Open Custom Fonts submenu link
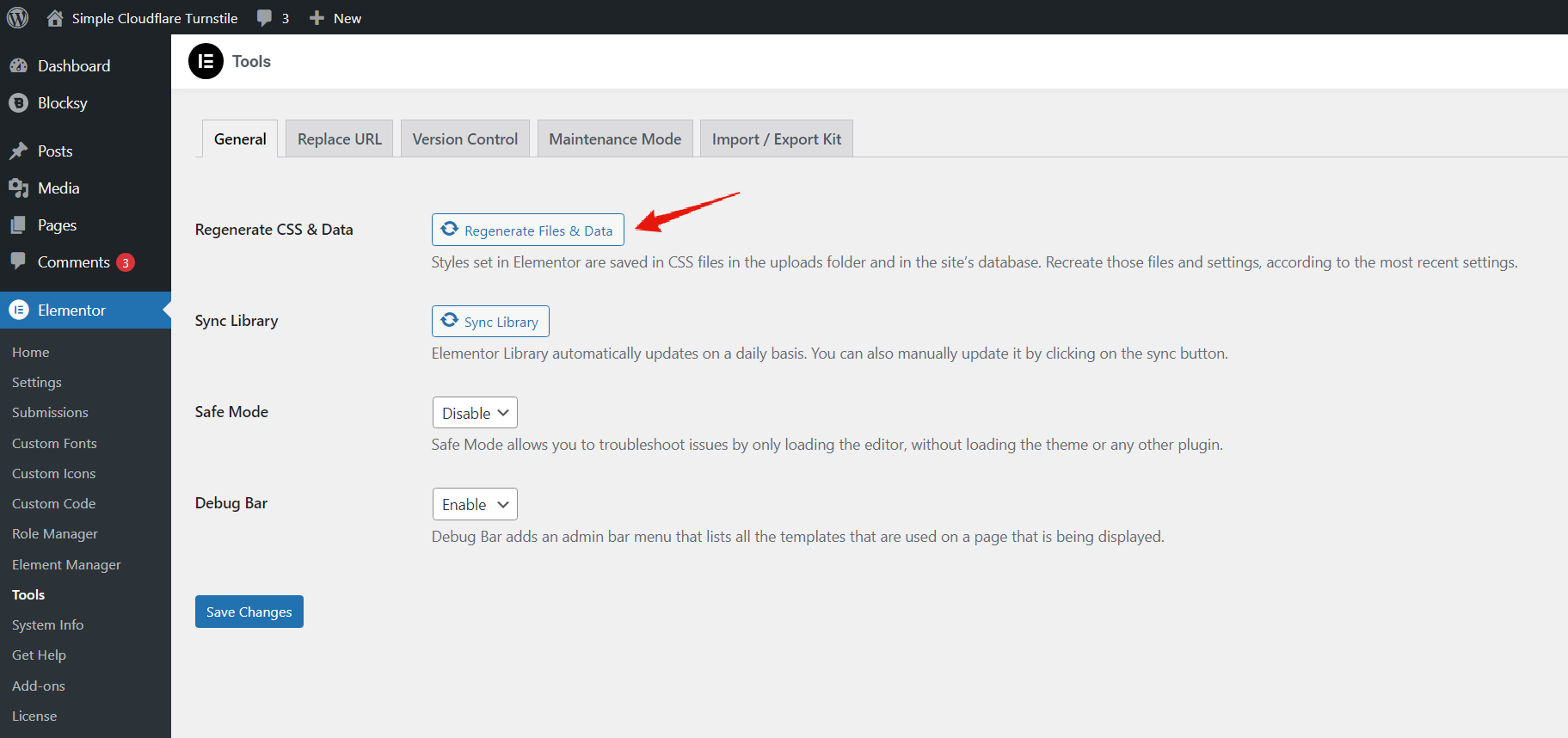 point(54,443)
